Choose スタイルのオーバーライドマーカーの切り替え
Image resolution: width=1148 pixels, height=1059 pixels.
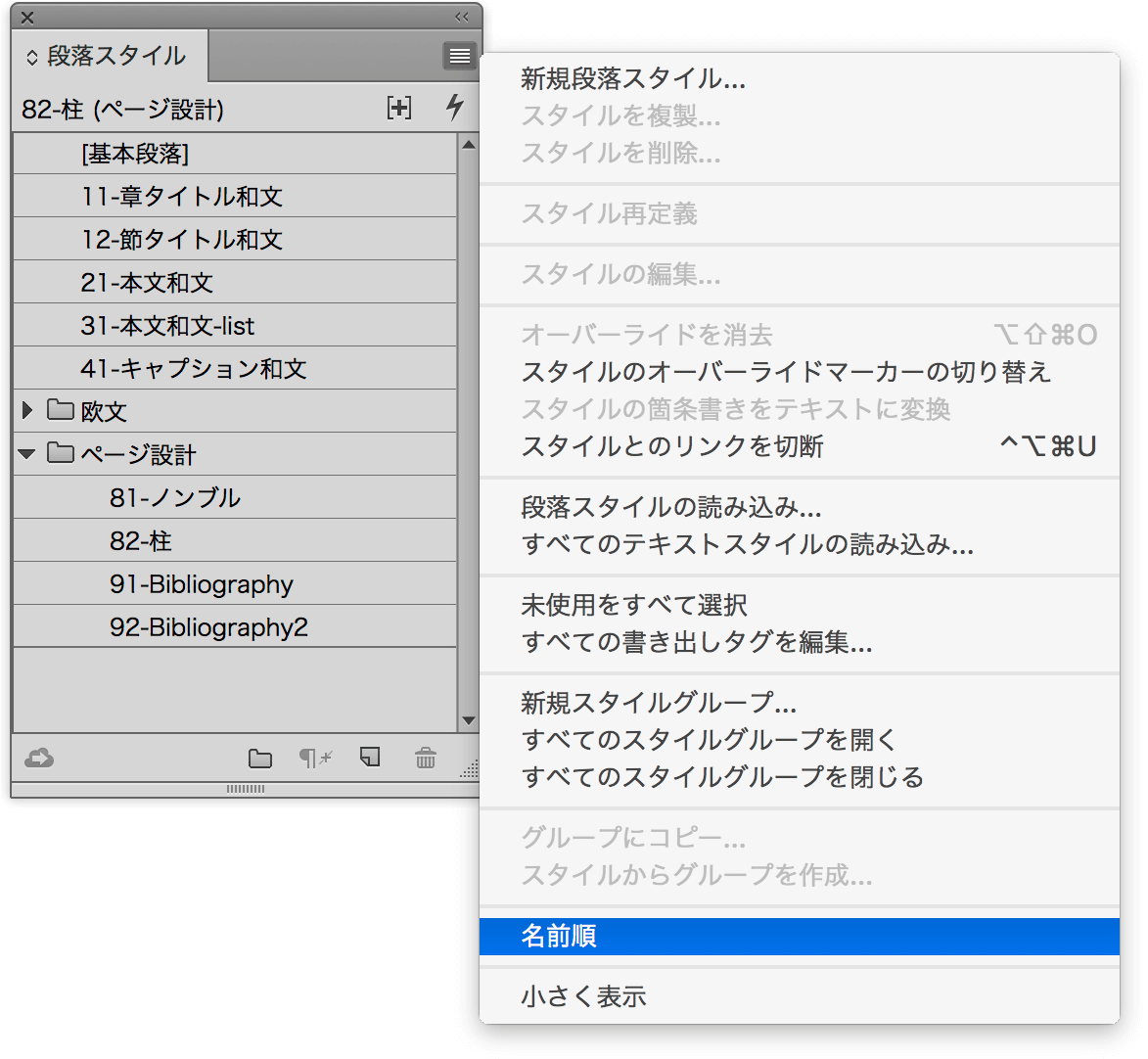800,372
